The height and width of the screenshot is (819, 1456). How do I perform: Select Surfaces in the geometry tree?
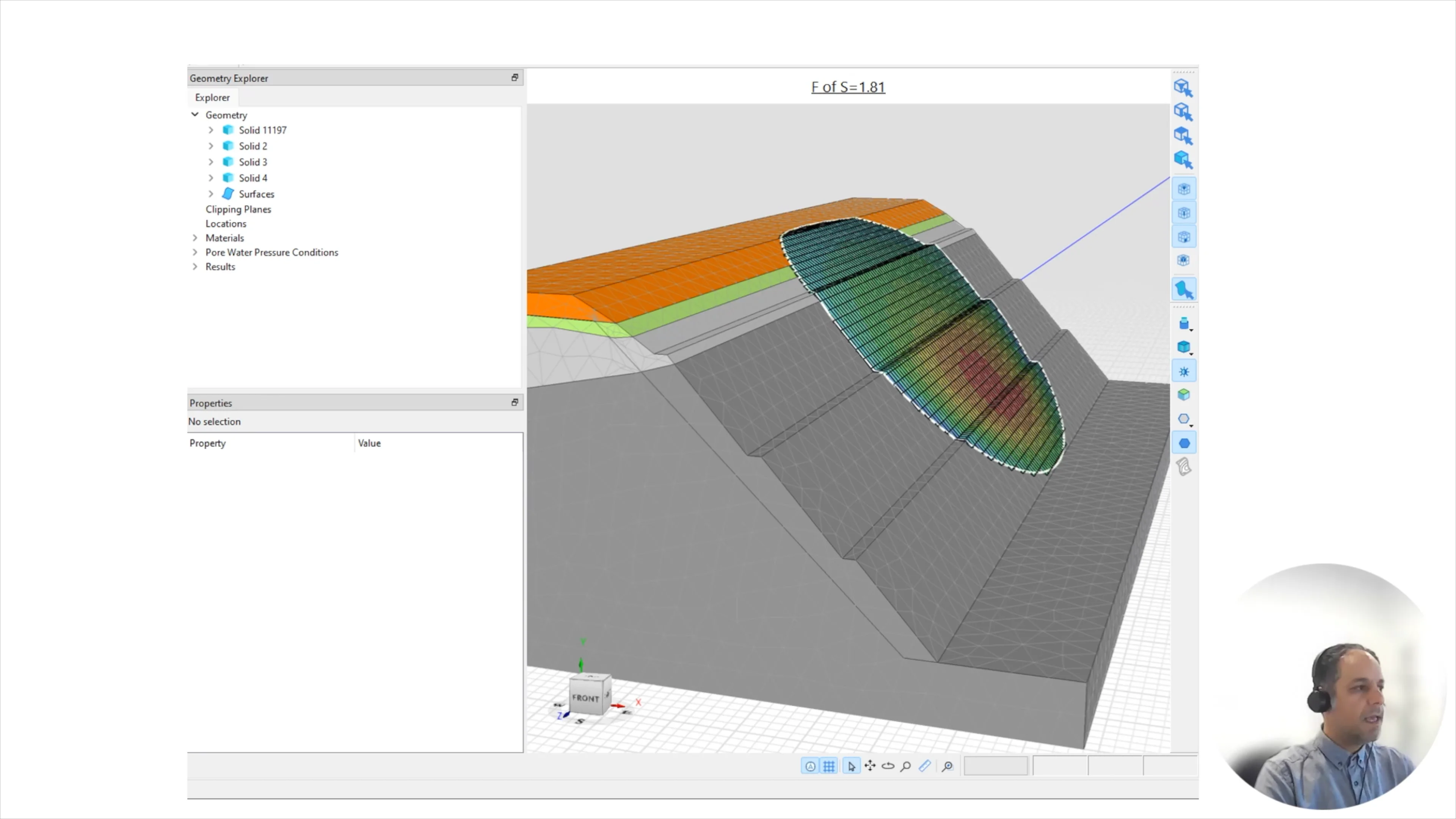tap(257, 194)
